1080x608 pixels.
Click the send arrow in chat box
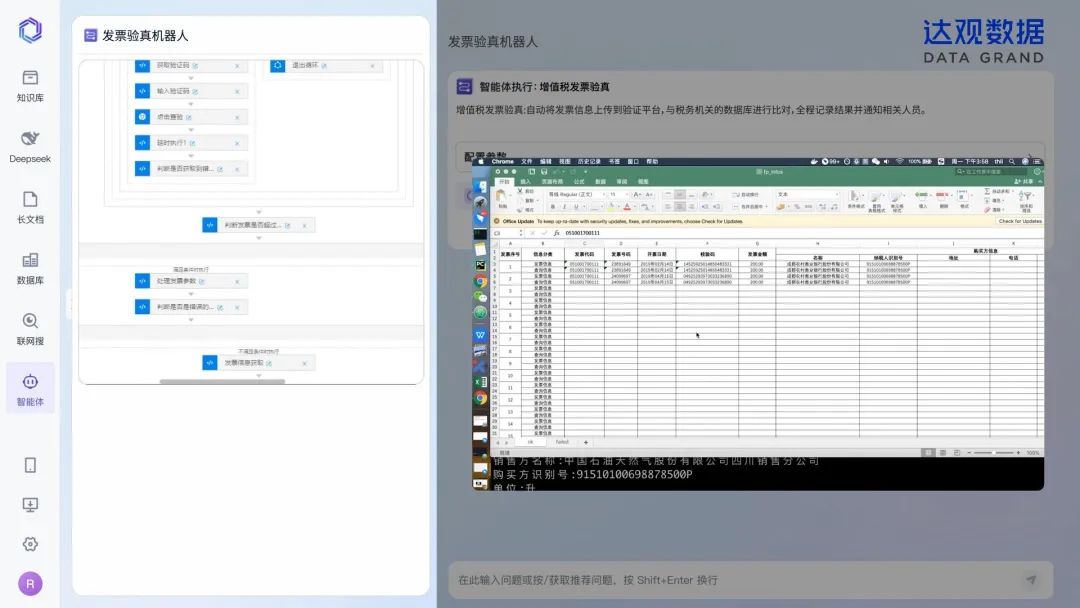pyautogui.click(x=1031, y=580)
